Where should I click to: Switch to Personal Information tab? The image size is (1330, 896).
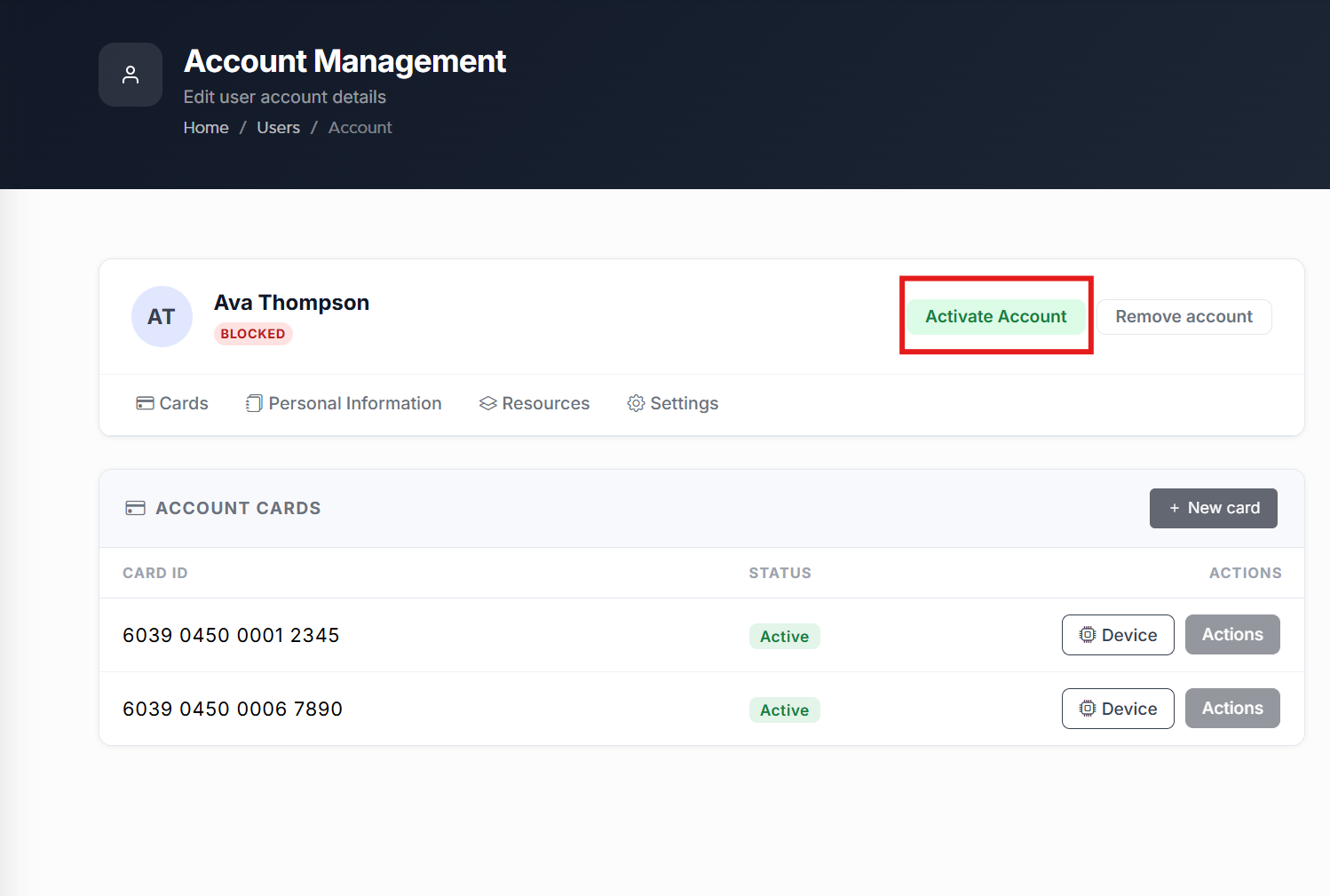coord(344,403)
